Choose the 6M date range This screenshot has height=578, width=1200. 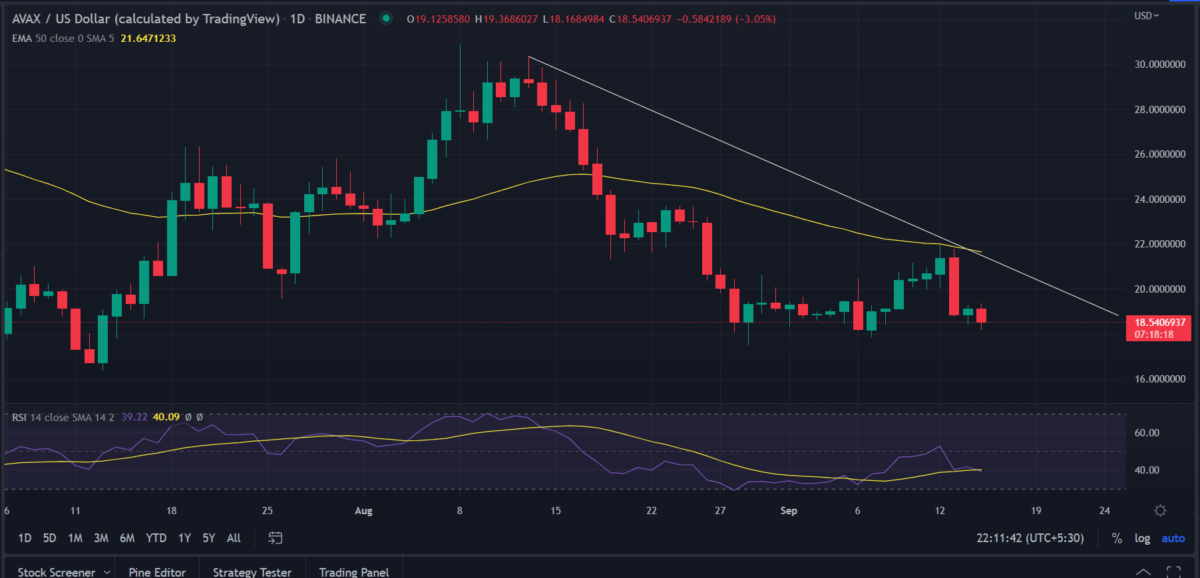tap(128, 538)
